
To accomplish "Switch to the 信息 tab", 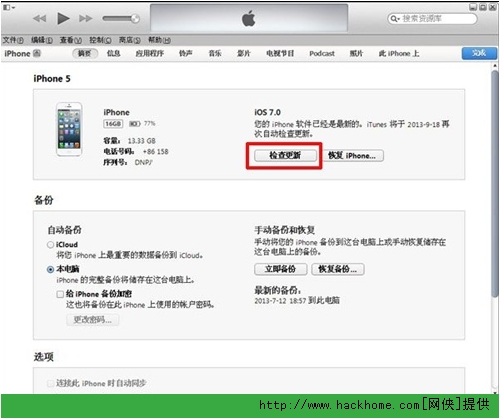I will [114, 53].
